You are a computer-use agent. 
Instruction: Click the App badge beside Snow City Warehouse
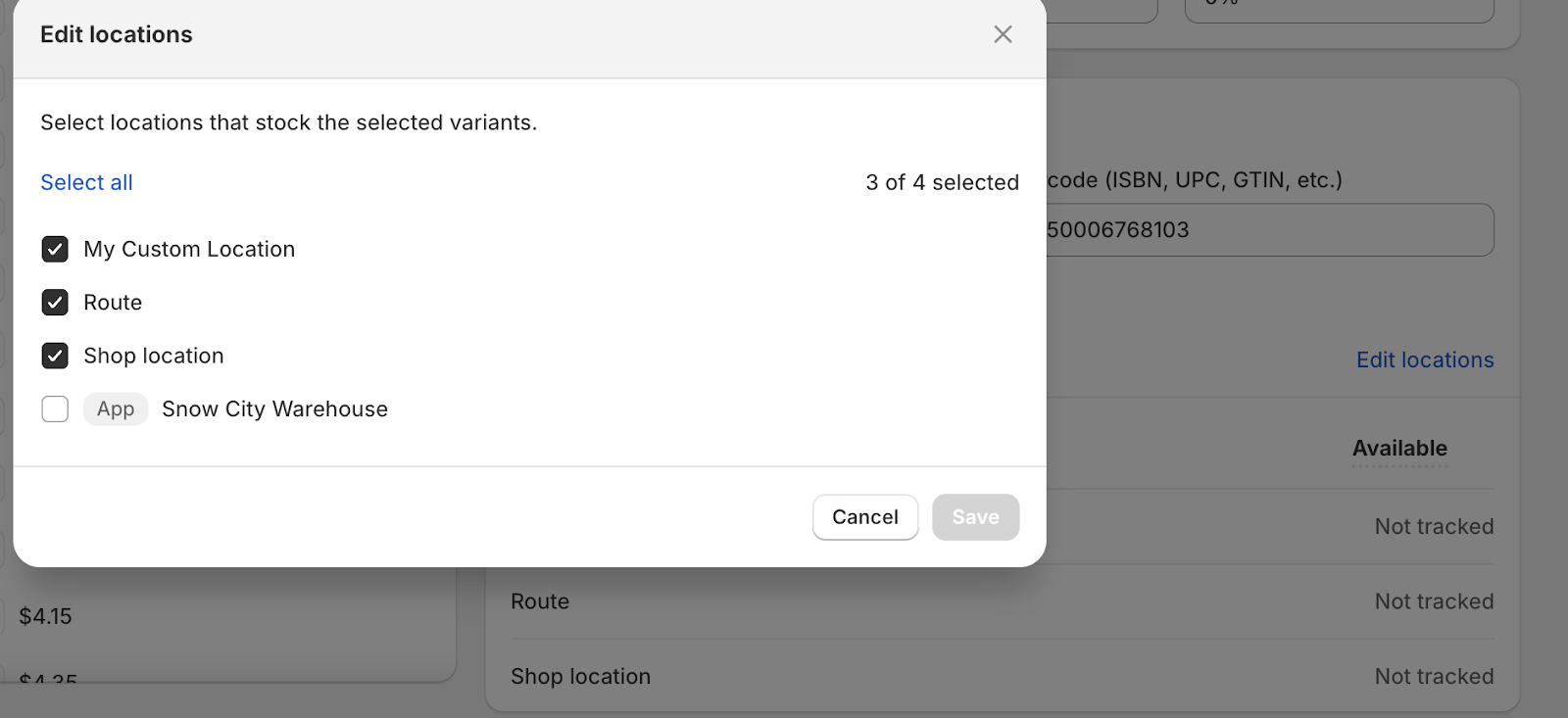coord(116,409)
